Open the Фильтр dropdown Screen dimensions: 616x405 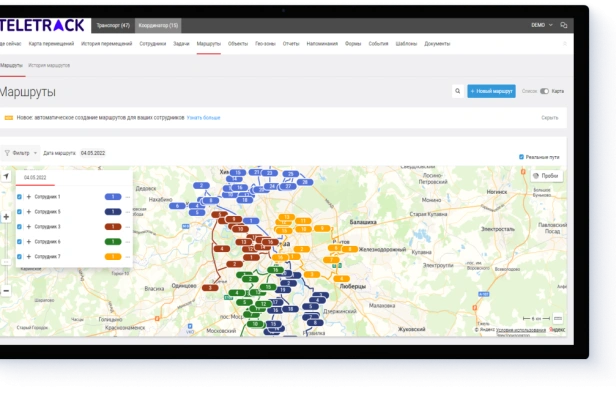(x=21, y=153)
